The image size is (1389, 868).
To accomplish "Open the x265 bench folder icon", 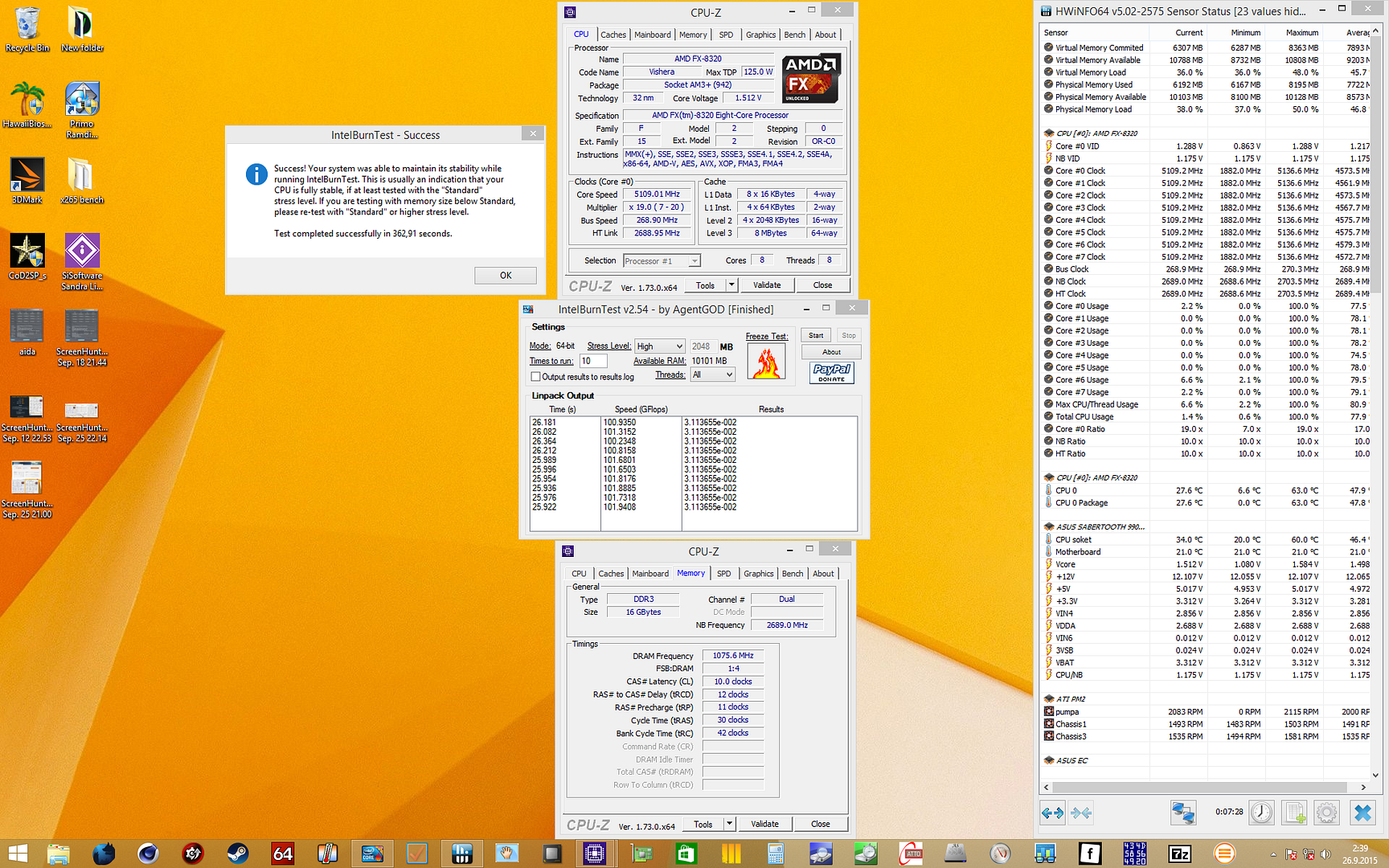I will (81, 181).
